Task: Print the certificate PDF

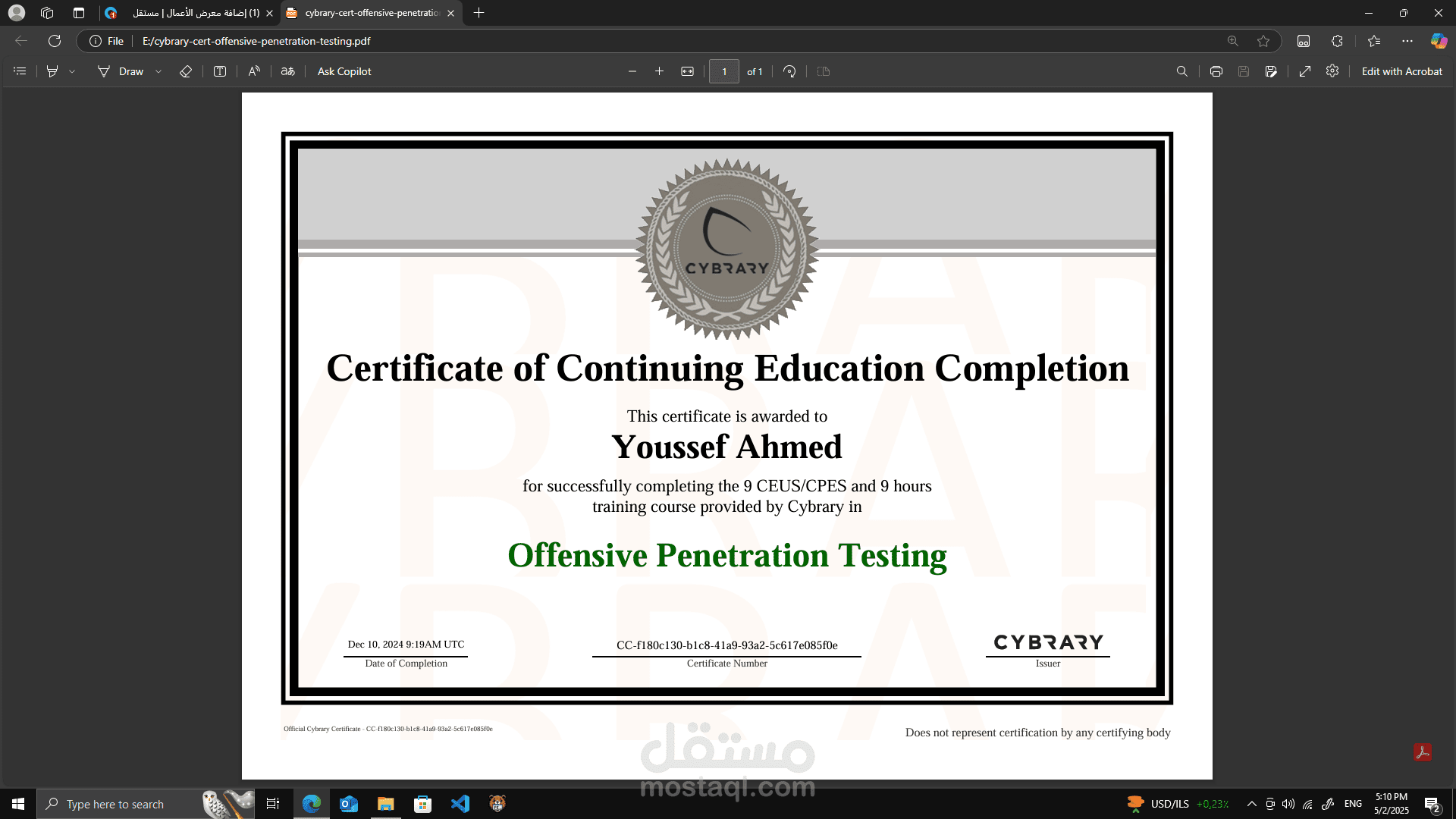Action: click(1216, 71)
